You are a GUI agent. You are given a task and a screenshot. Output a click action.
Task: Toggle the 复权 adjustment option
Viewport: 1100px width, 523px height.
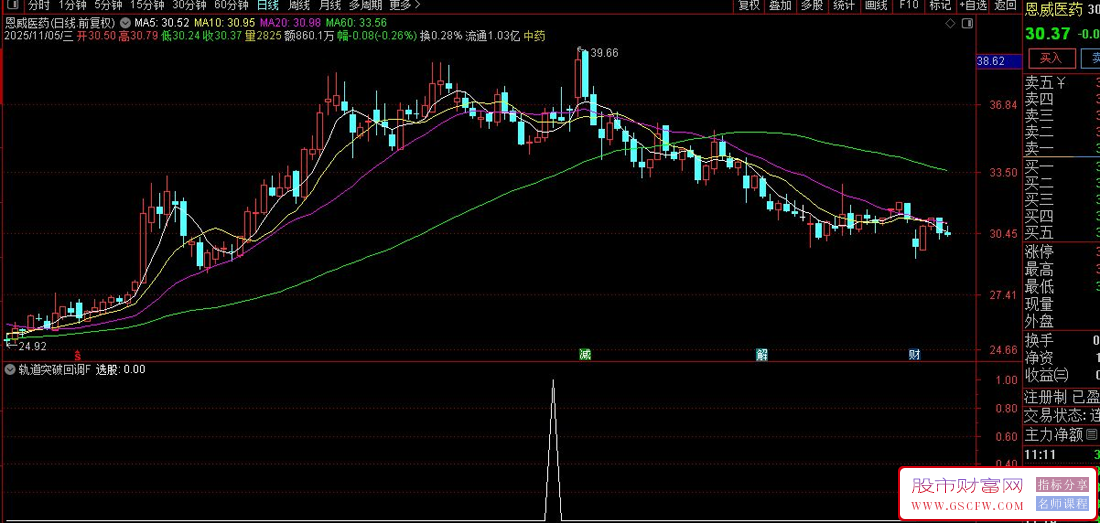(x=749, y=5)
